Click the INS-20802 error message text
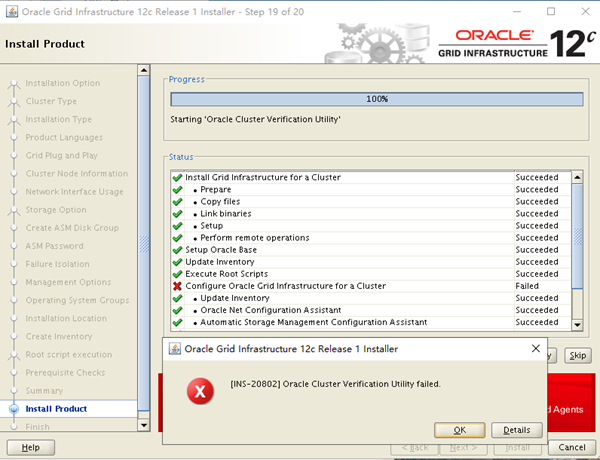This screenshot has width=600, height=460. pyautogui.click(x=335, y=384)
